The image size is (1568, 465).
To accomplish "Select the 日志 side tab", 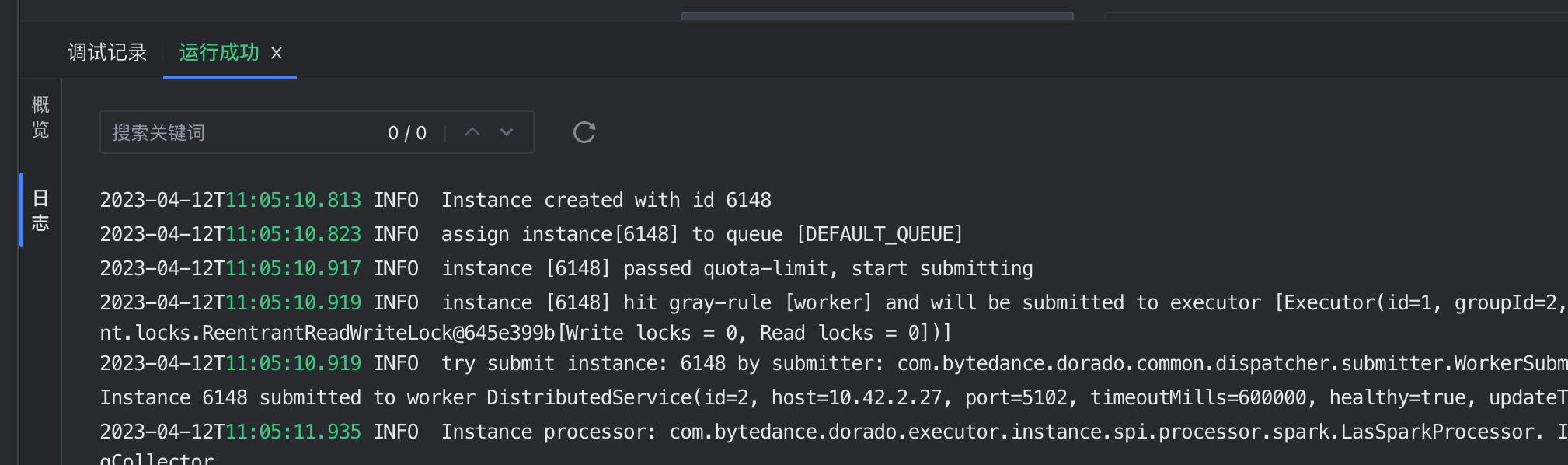I will [x=40, y=211].
